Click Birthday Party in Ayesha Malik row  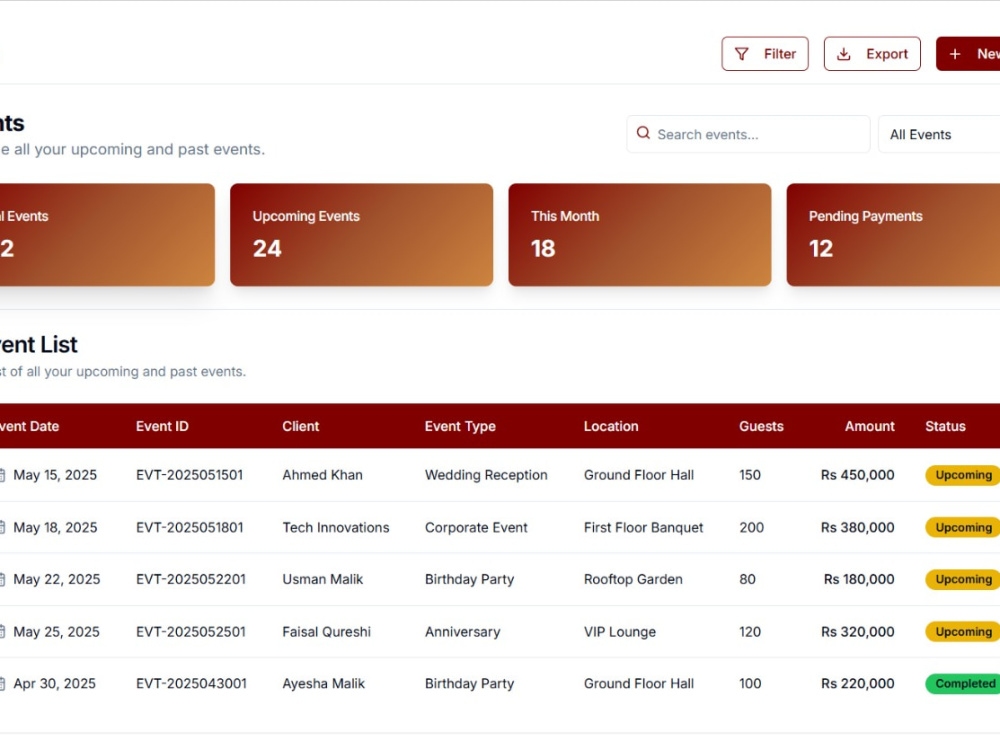click(469, 684)
